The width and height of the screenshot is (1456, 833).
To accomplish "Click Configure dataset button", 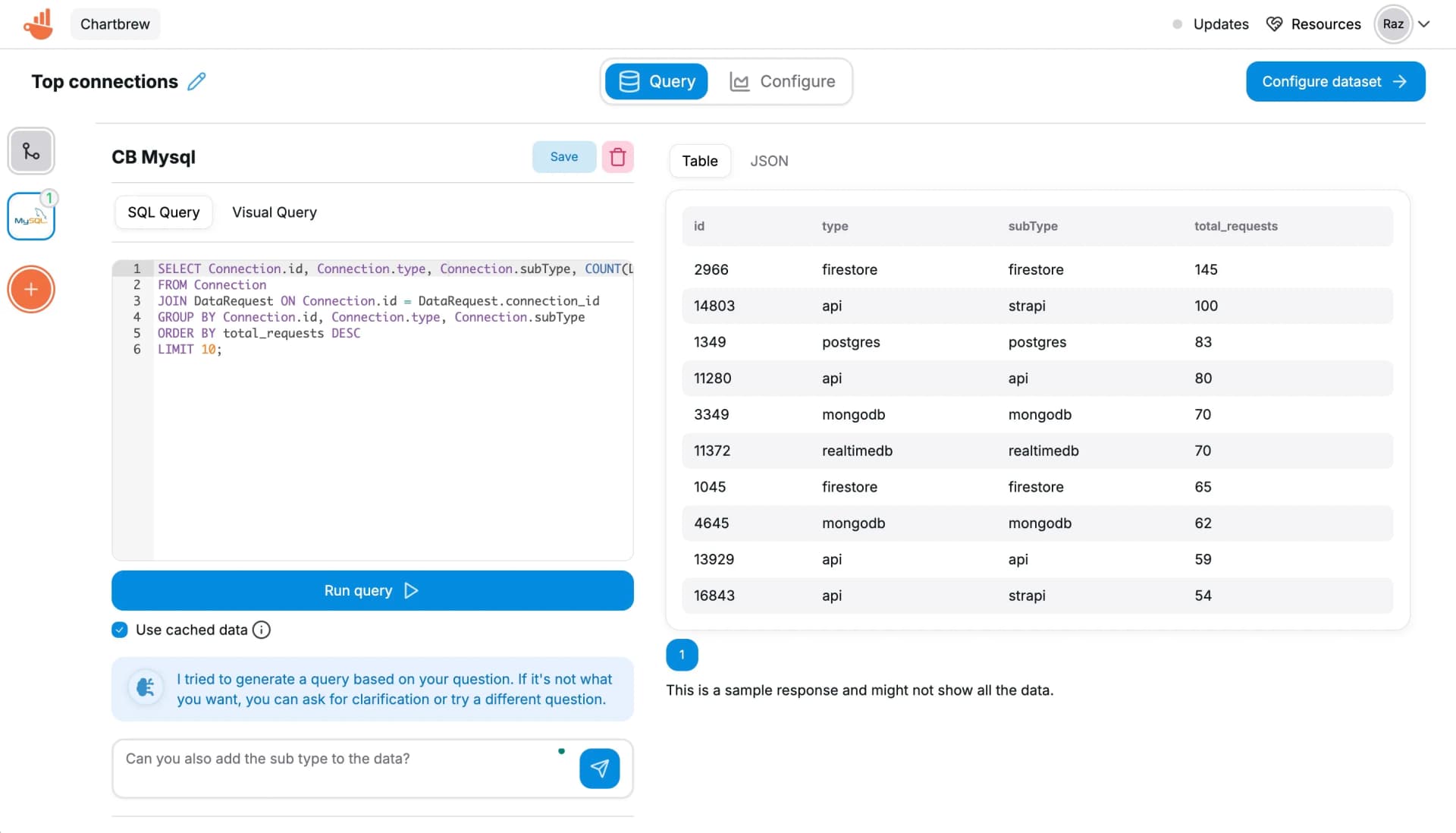I will tap(1335, 81).
